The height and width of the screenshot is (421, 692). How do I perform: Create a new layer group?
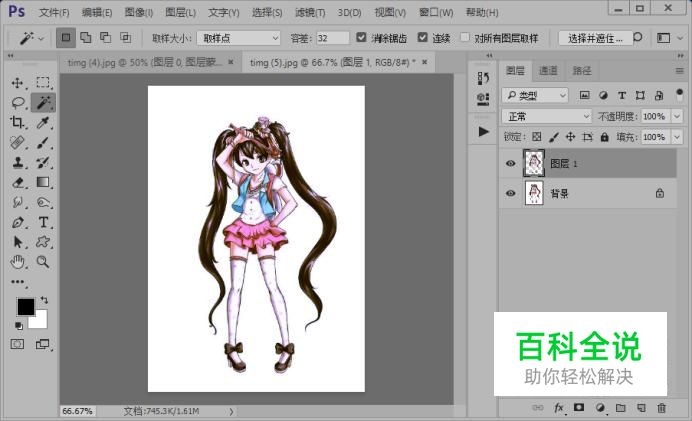621,408
